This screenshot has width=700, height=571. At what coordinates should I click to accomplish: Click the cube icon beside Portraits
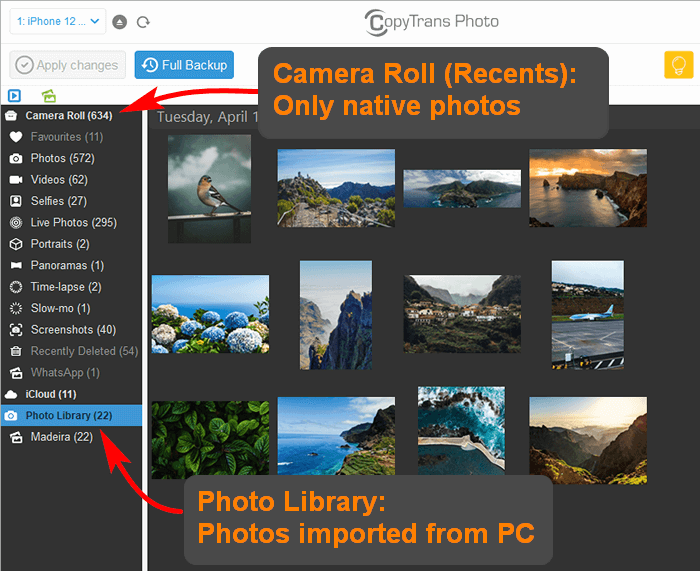[x=16, y=244]
